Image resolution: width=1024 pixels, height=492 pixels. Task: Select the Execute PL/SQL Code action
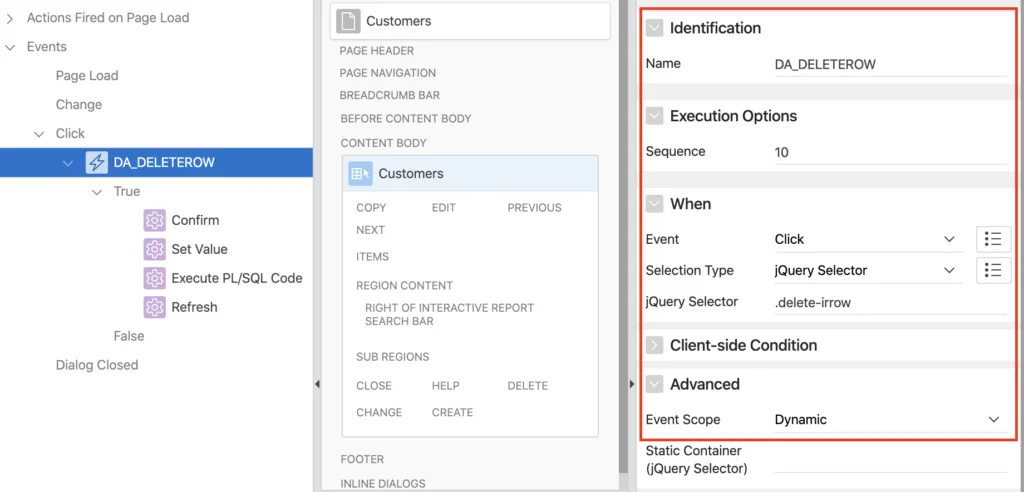click(237, 278)
